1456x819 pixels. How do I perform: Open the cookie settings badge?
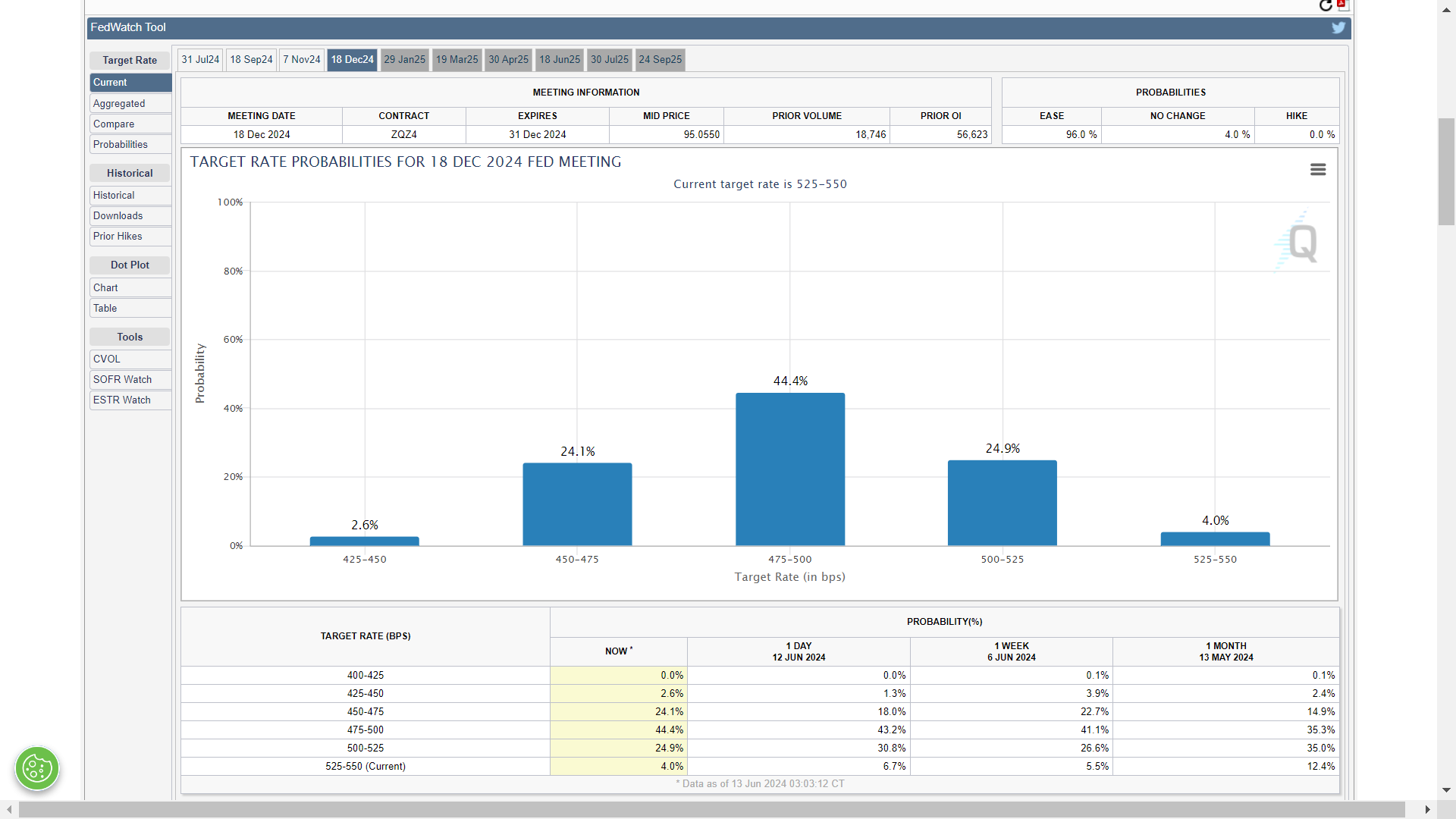(x=37, y=769)
